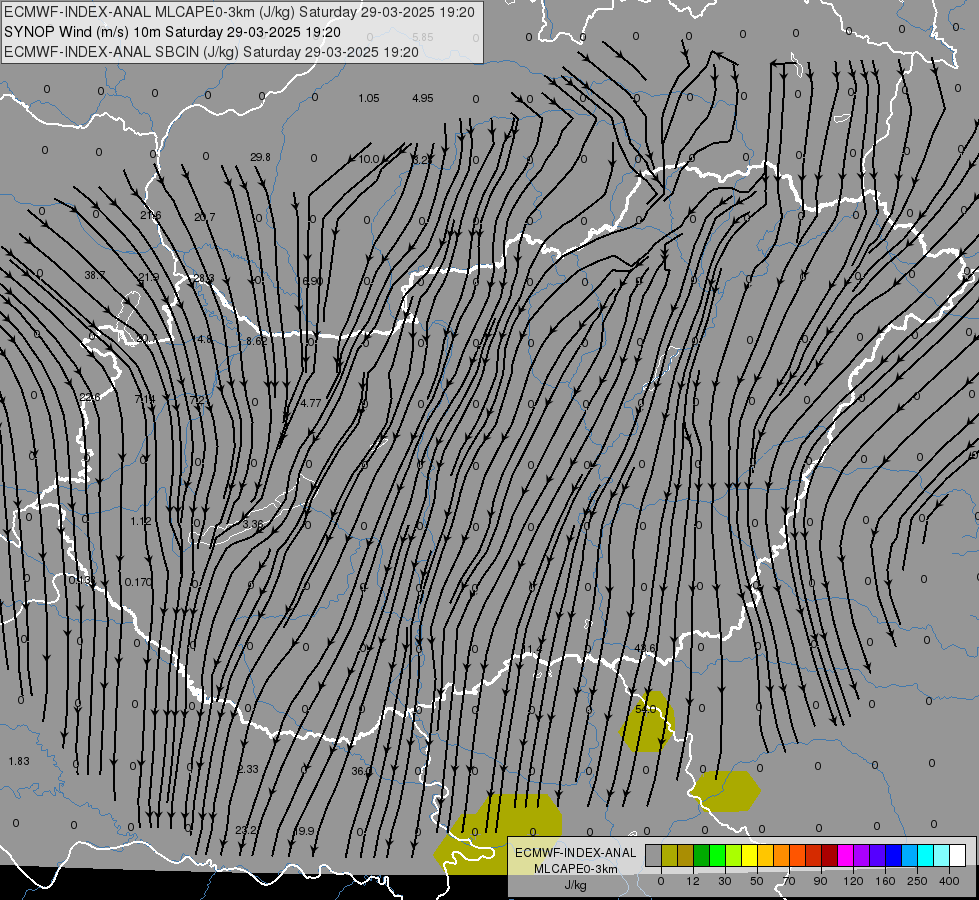Viewport: 979px width, 900px height.
Task: Click the olive legend swatch after 0
Action: click(669, 855)
